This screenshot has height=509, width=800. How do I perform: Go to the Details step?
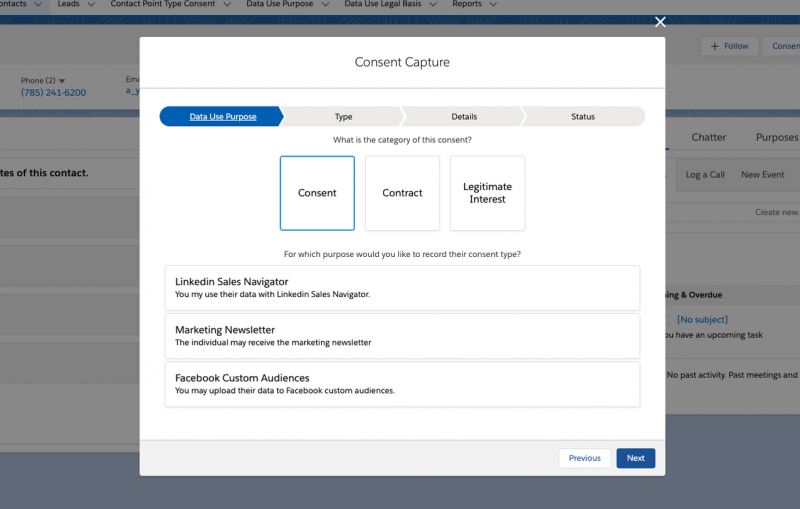tap(464, 116)
